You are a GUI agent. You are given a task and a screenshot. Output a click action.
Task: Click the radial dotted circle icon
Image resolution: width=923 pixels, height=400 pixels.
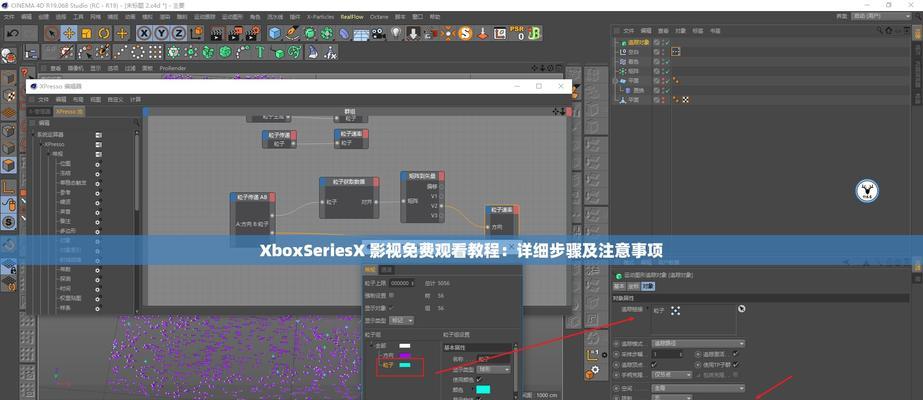click(x=137, y=52)
